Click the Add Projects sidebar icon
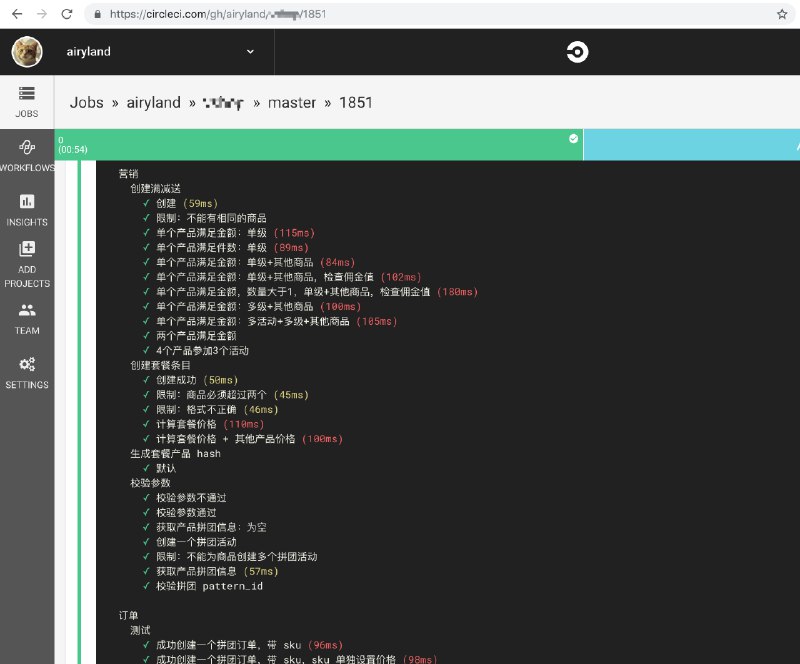Viewport: 800px width, 664px height. (27, 249)
